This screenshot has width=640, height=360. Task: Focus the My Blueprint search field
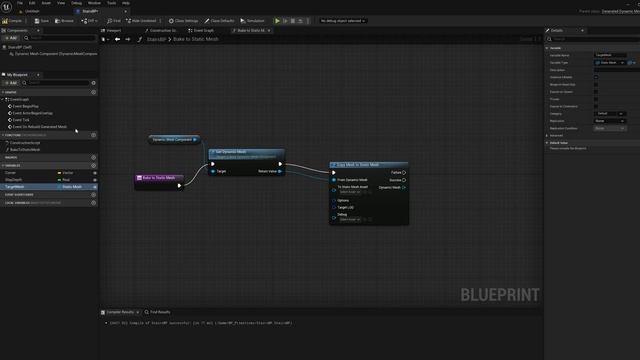(x=56, y=83)
